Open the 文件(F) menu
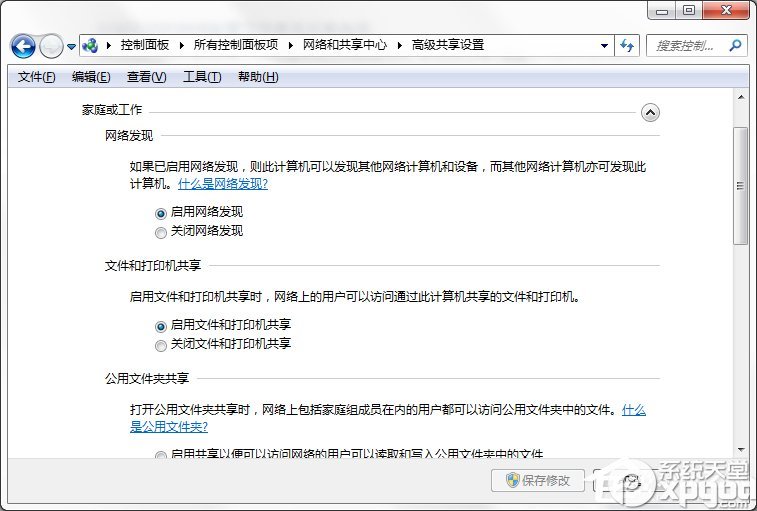Screen dimensions: 757x511 point(36,77)
